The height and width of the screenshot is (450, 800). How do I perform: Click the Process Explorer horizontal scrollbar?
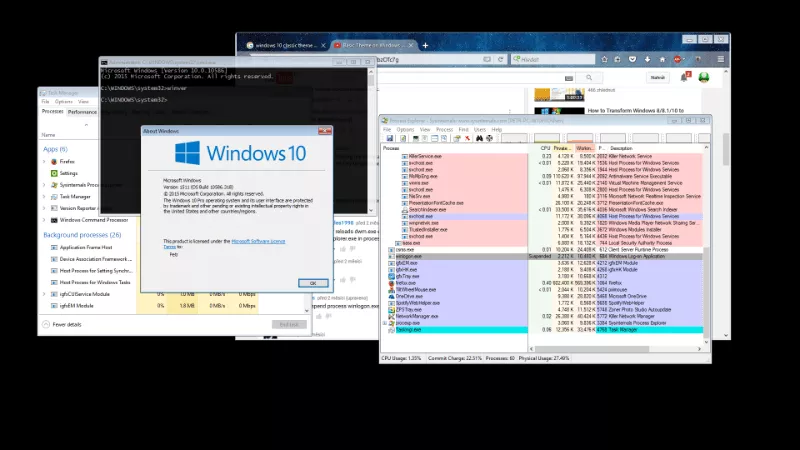[592, 349]
